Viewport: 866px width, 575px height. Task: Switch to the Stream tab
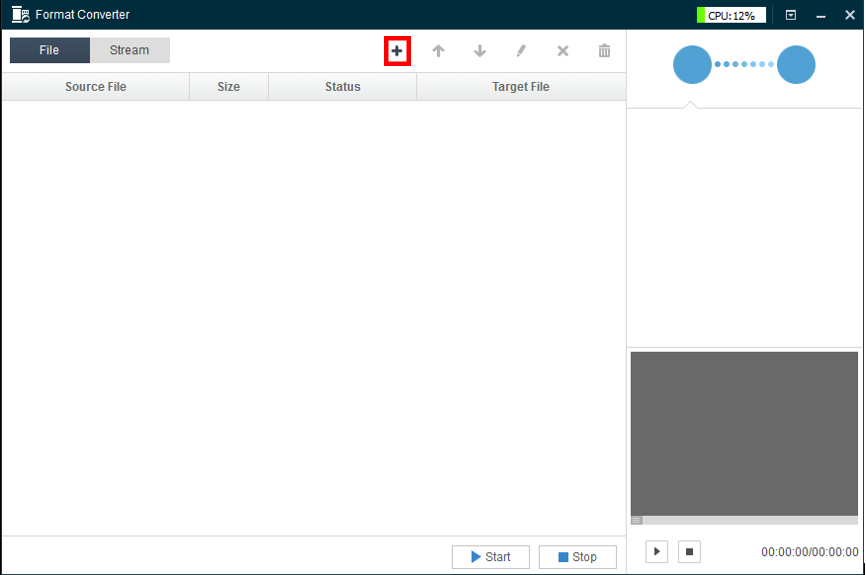129,50
